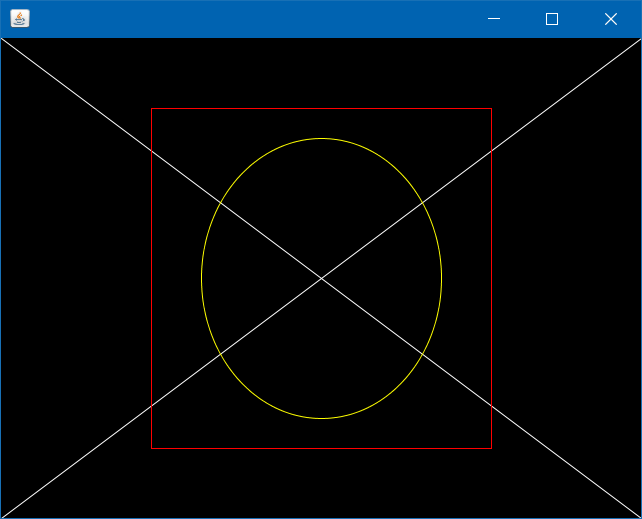
Task: Click the Java coffee cup icon in title bar
Action: (19, 18)
